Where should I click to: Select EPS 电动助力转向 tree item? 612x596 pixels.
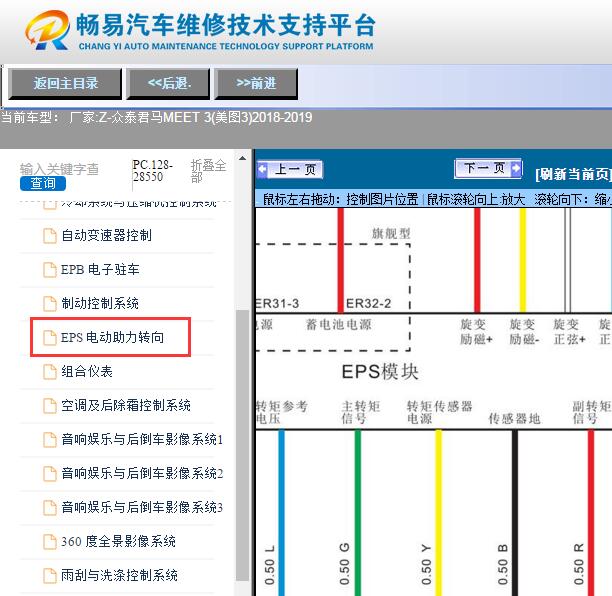pos(110,337)
